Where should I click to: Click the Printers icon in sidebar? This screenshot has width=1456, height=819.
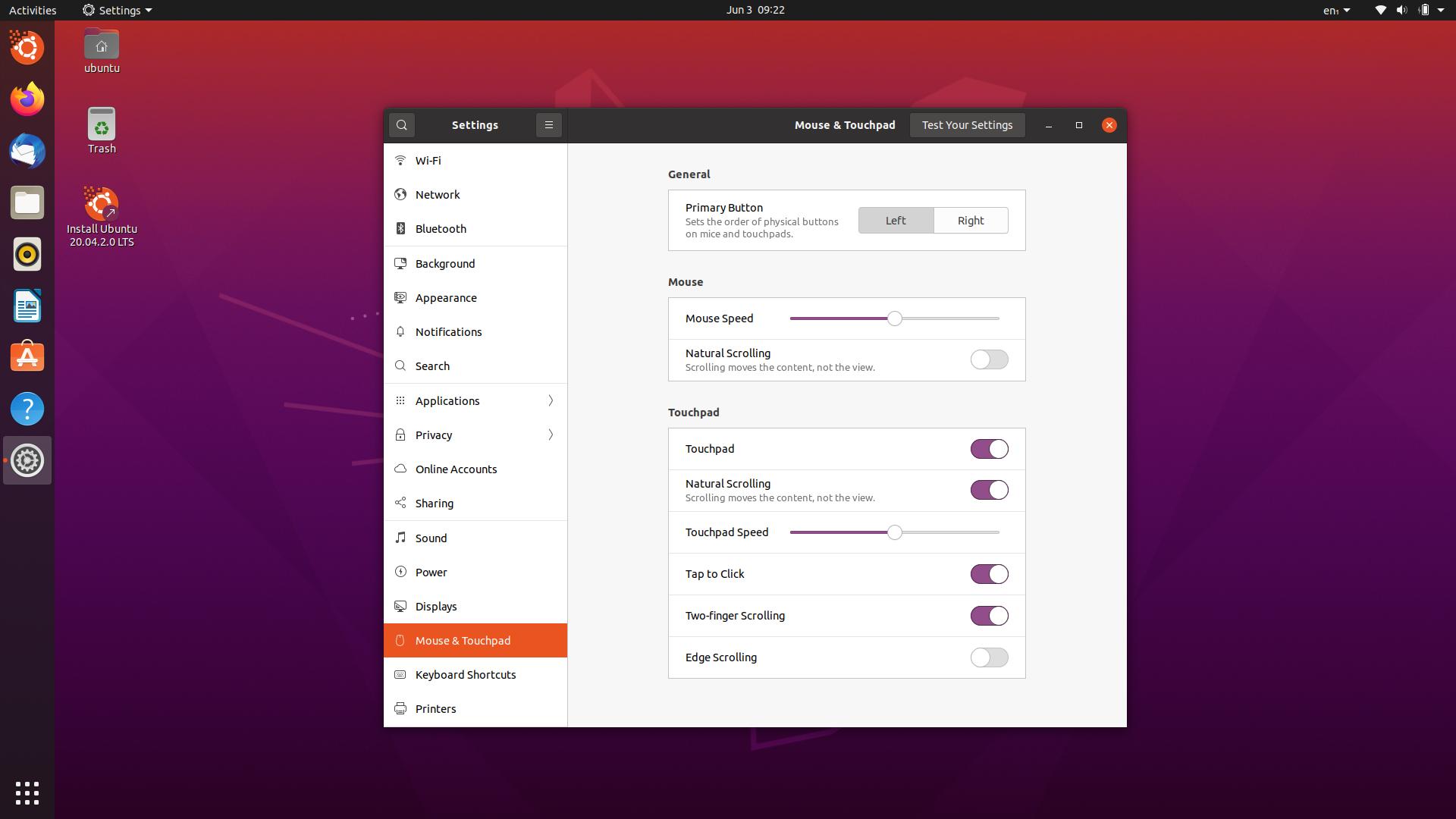click(400, 709)
